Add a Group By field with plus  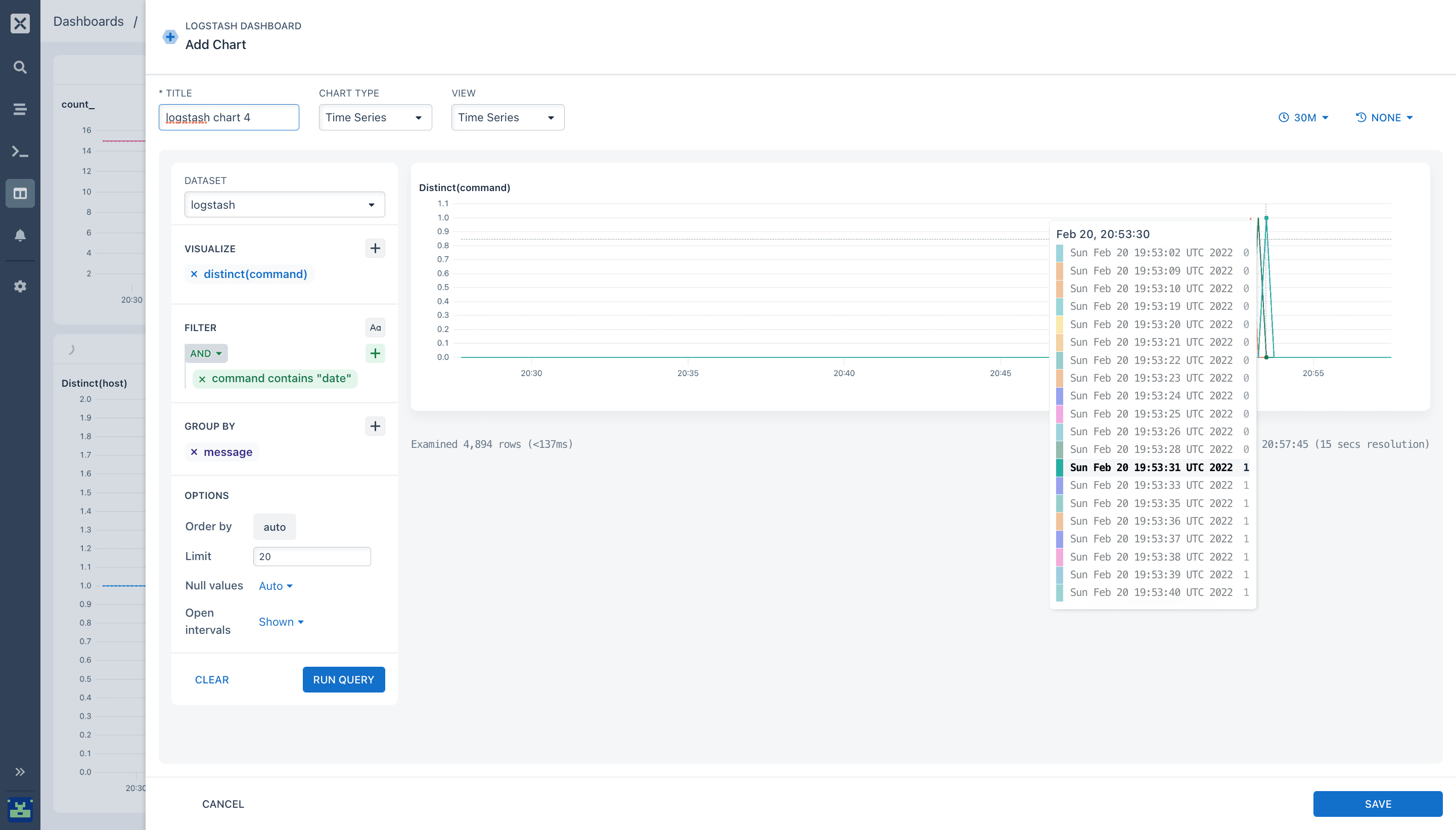click(375, 426)
